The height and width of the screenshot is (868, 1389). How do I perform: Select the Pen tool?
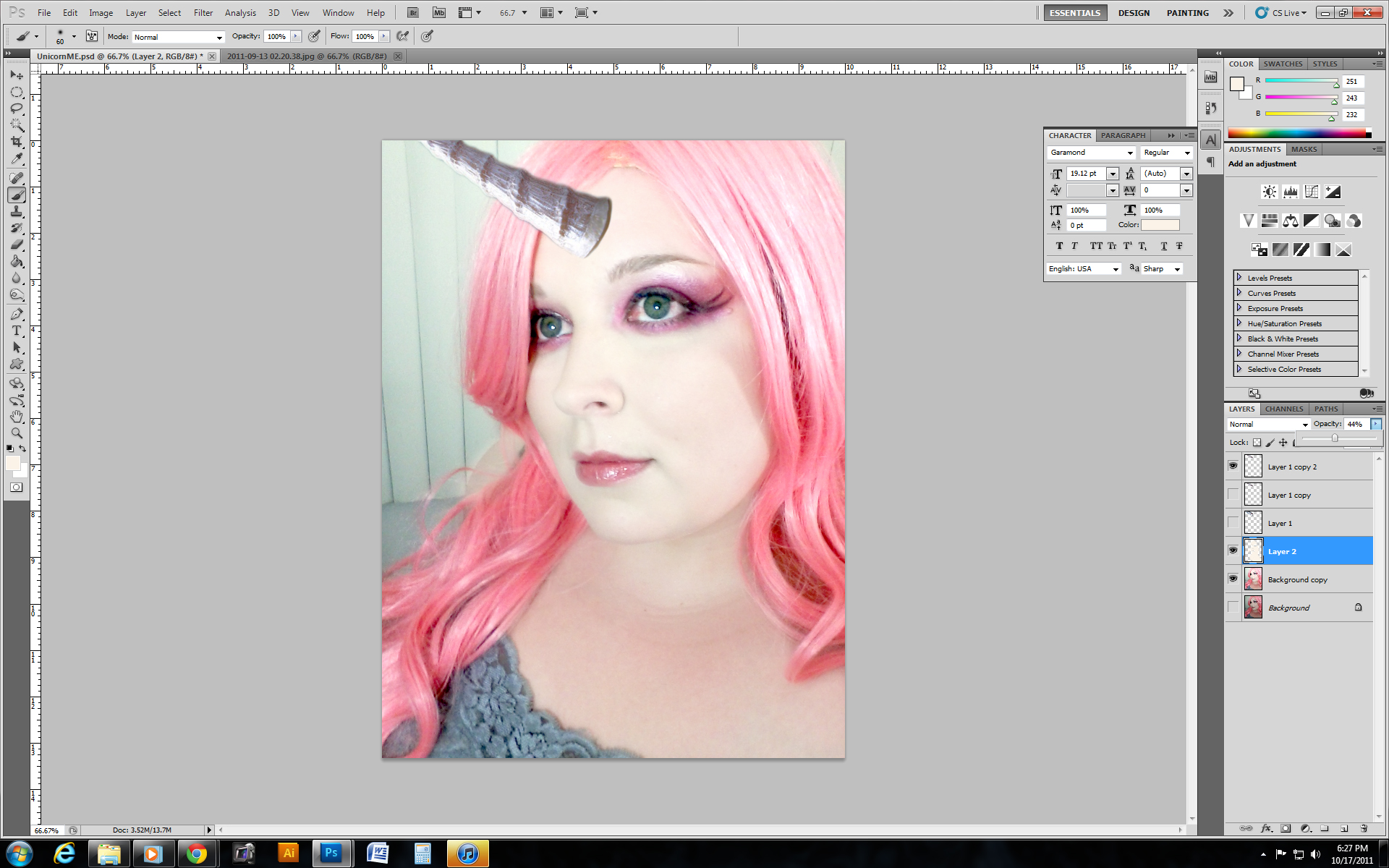coord(17,314)
